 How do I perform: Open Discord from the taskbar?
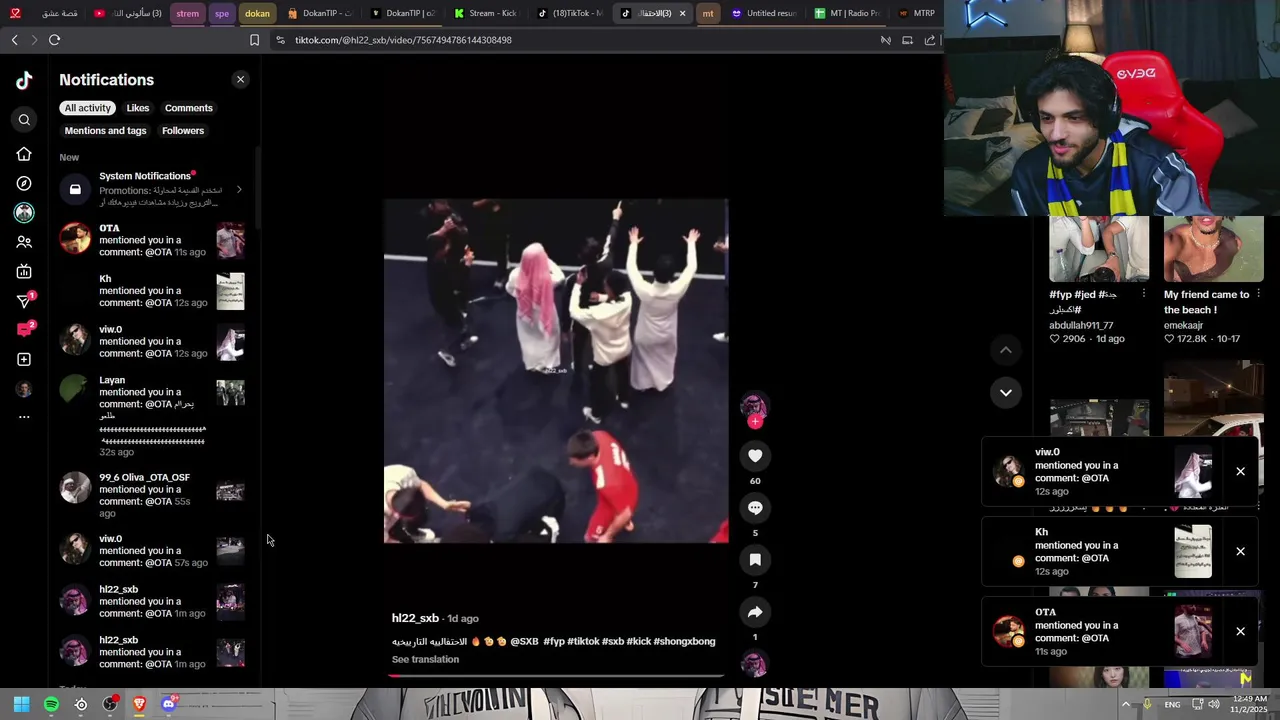(x=169, y=704)
